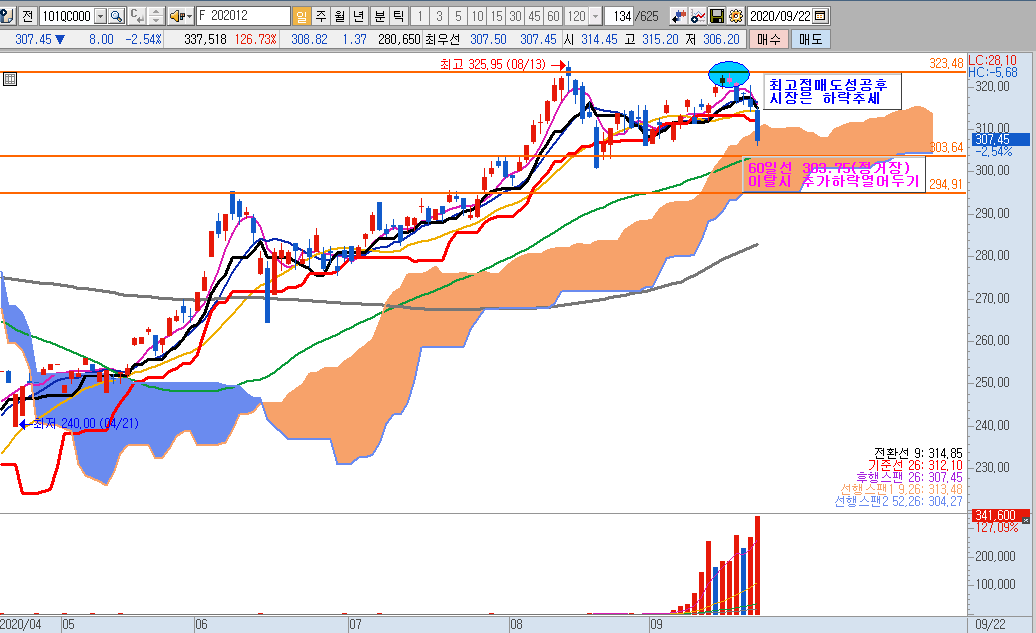Select the 틱 tick period toggle
The image size is (1036, 633).
(399, 16)
